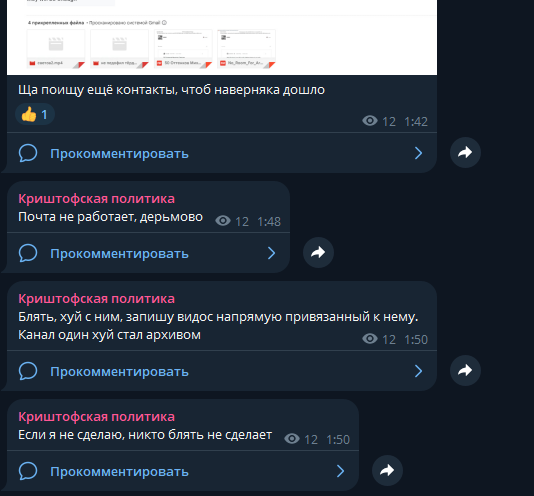Click comment bubble icon under 'Ща поищу' message
Image resolution: width=534 pixels, height=496 pixels.
[x=28, y=153]
